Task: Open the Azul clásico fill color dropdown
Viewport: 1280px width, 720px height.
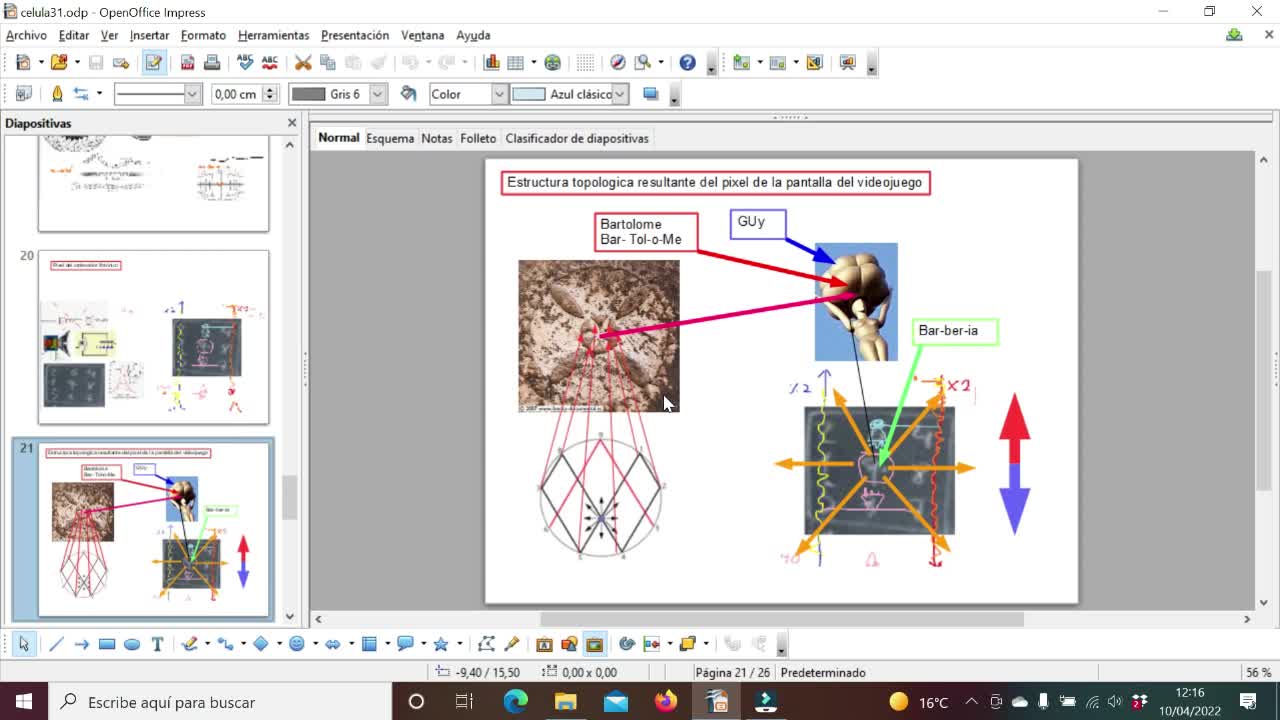Action: (x=620, y=94)
